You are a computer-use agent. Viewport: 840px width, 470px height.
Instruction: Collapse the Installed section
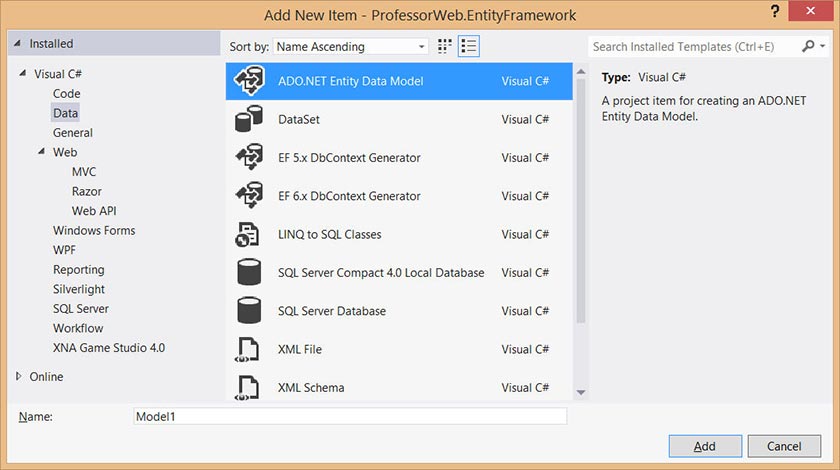[x=18, y=44]
